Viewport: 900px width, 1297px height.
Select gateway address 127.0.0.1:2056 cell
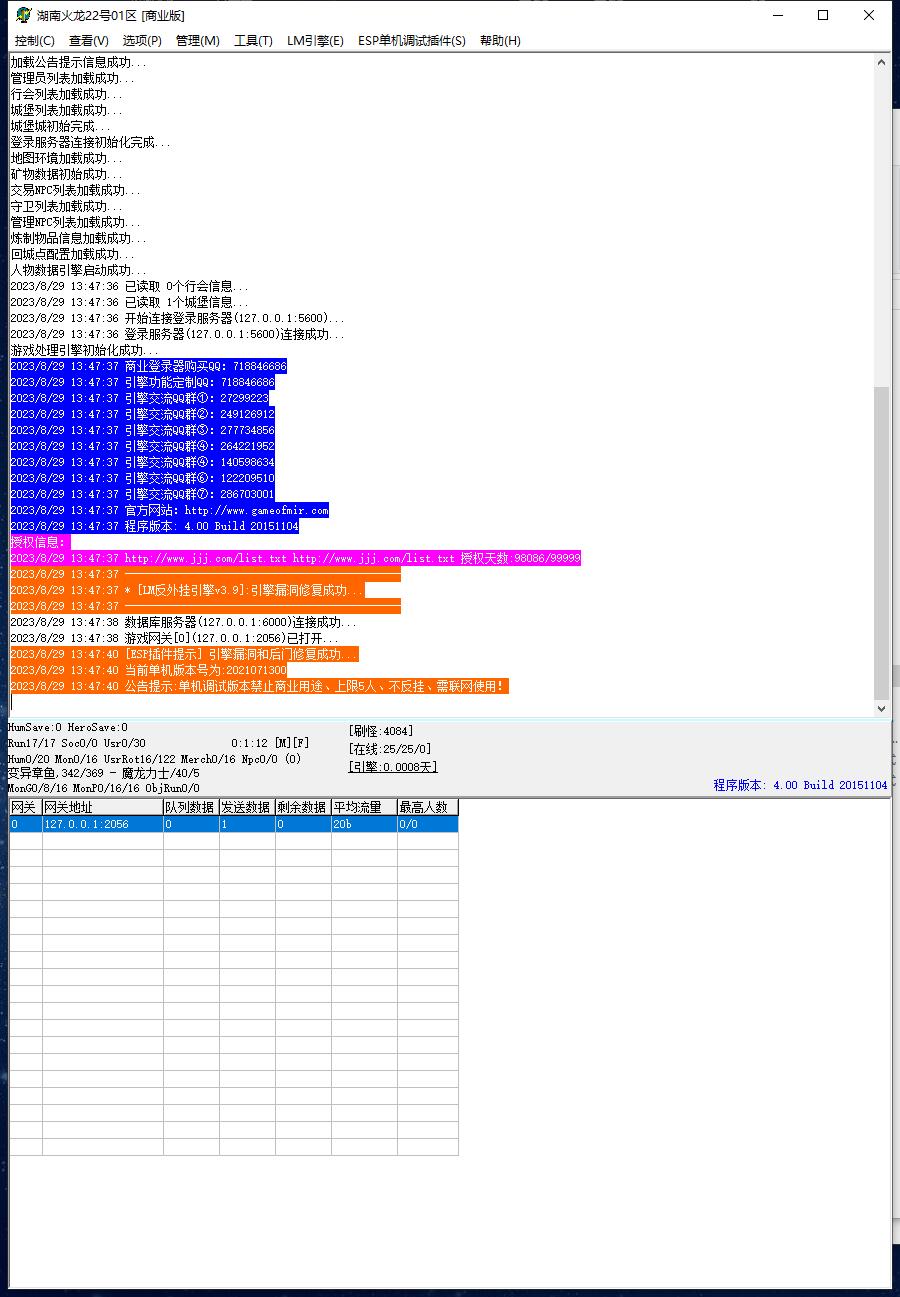(x=103, y=824)
